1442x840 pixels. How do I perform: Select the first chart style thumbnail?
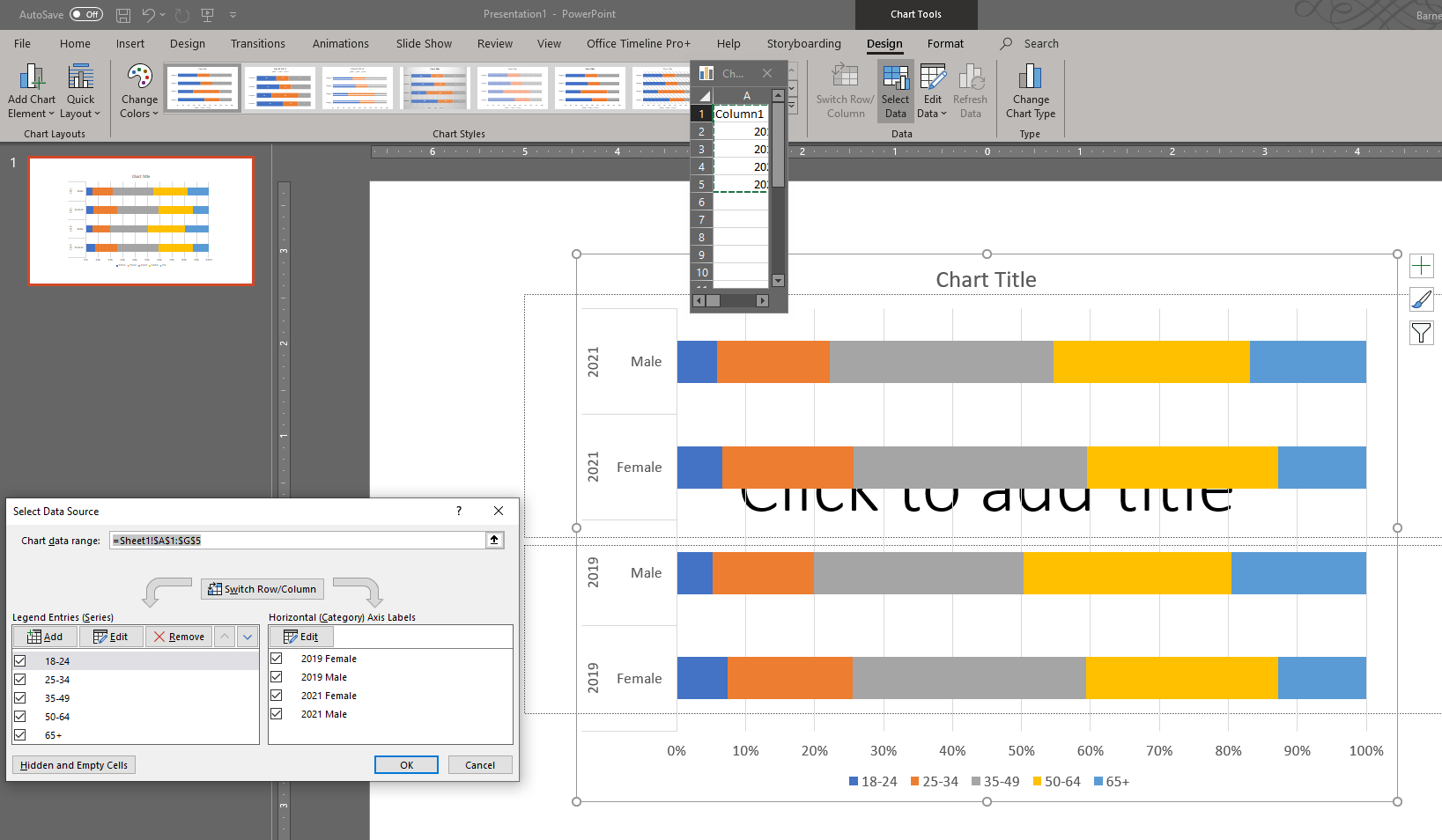pos(203,88)
